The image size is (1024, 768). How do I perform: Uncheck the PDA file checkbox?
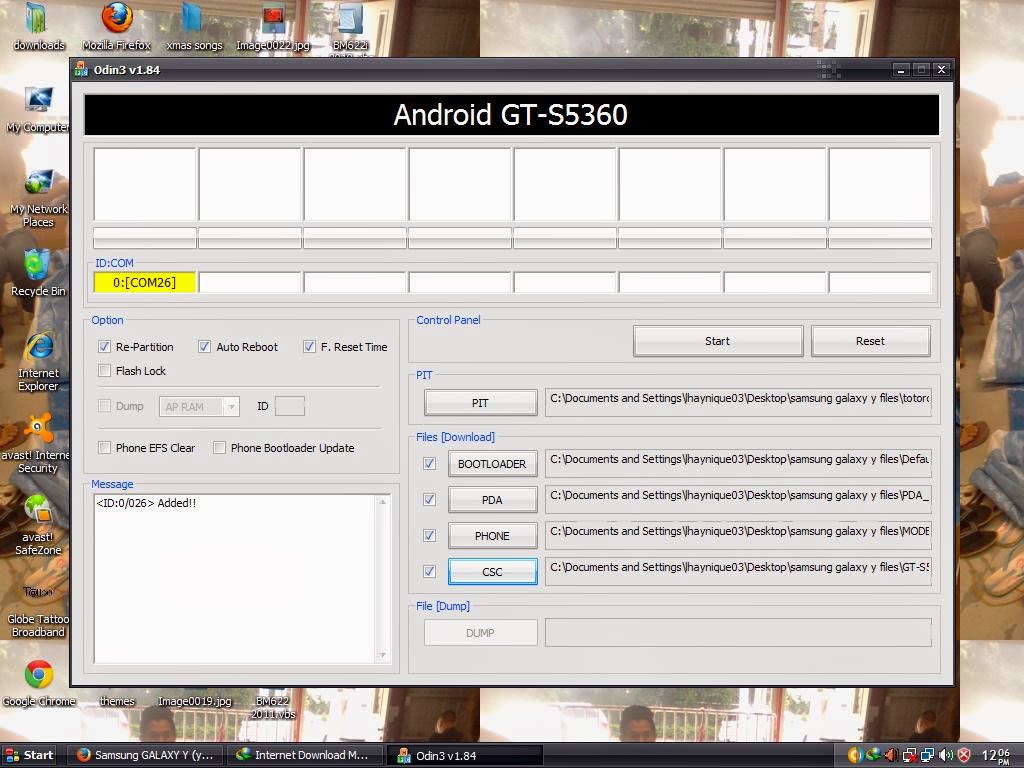[429, 500]
